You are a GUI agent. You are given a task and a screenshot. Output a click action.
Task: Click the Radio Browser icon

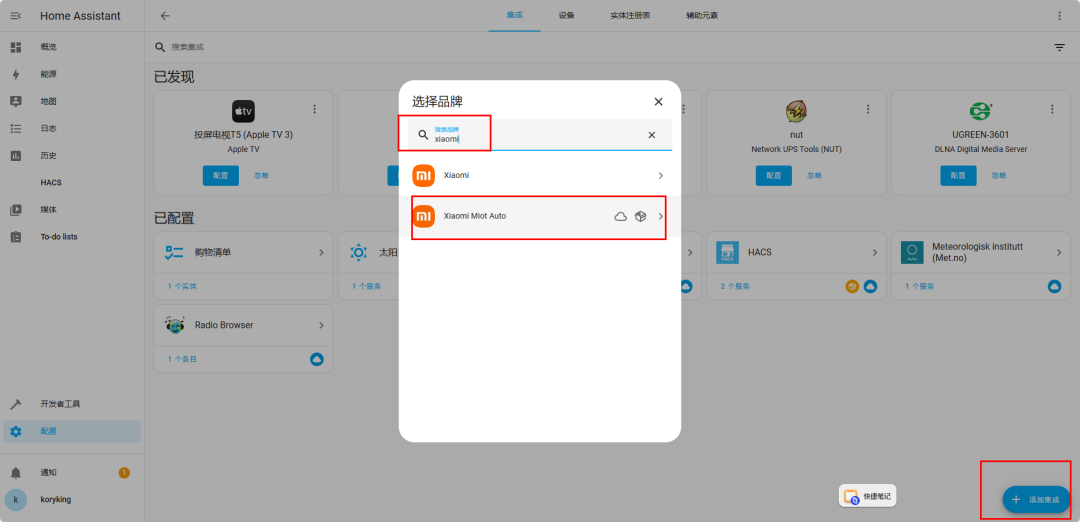coord(175,325)
